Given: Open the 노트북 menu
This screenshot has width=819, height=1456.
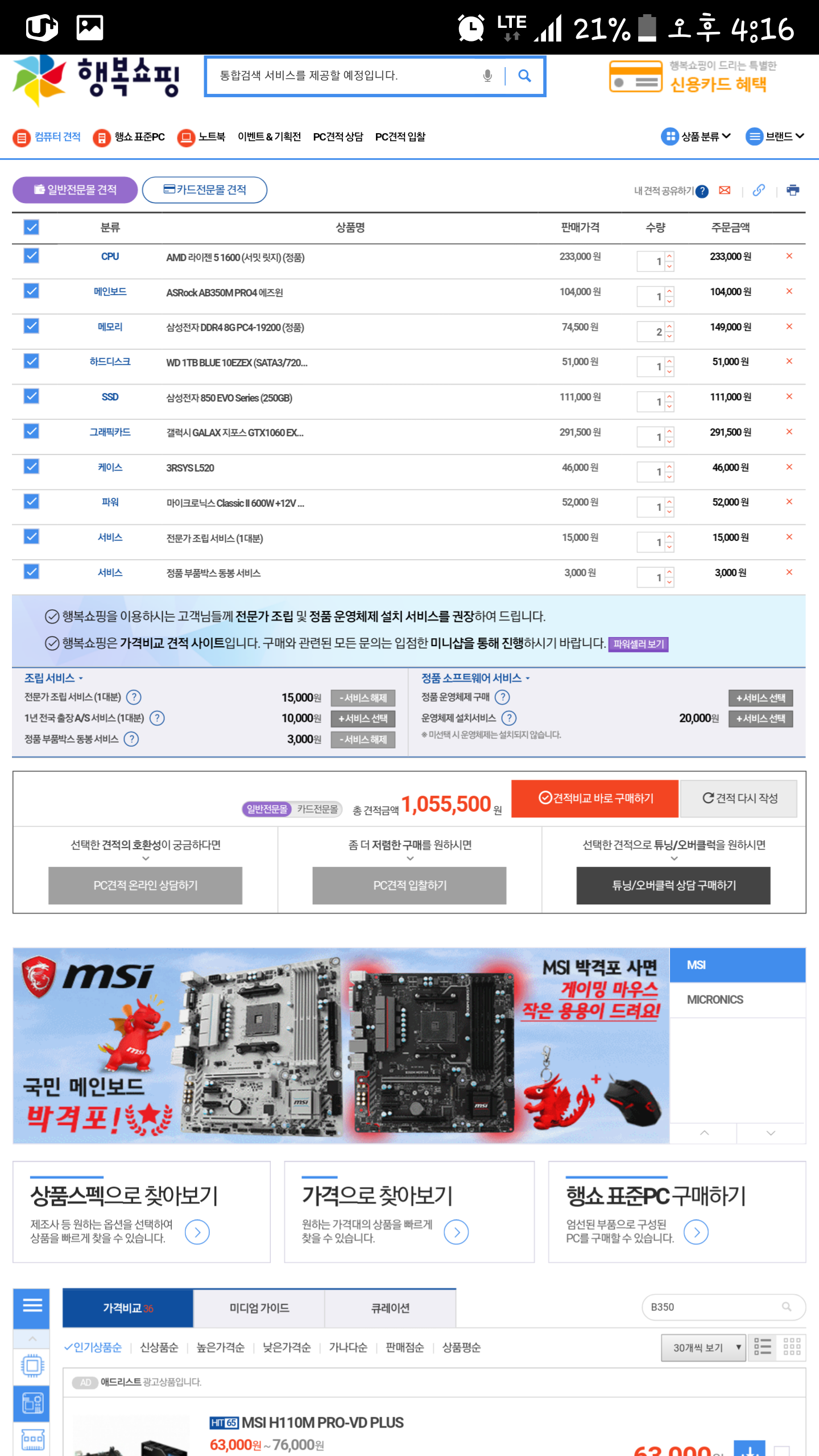Looking at the screenshot, I should tap(201, 137).
